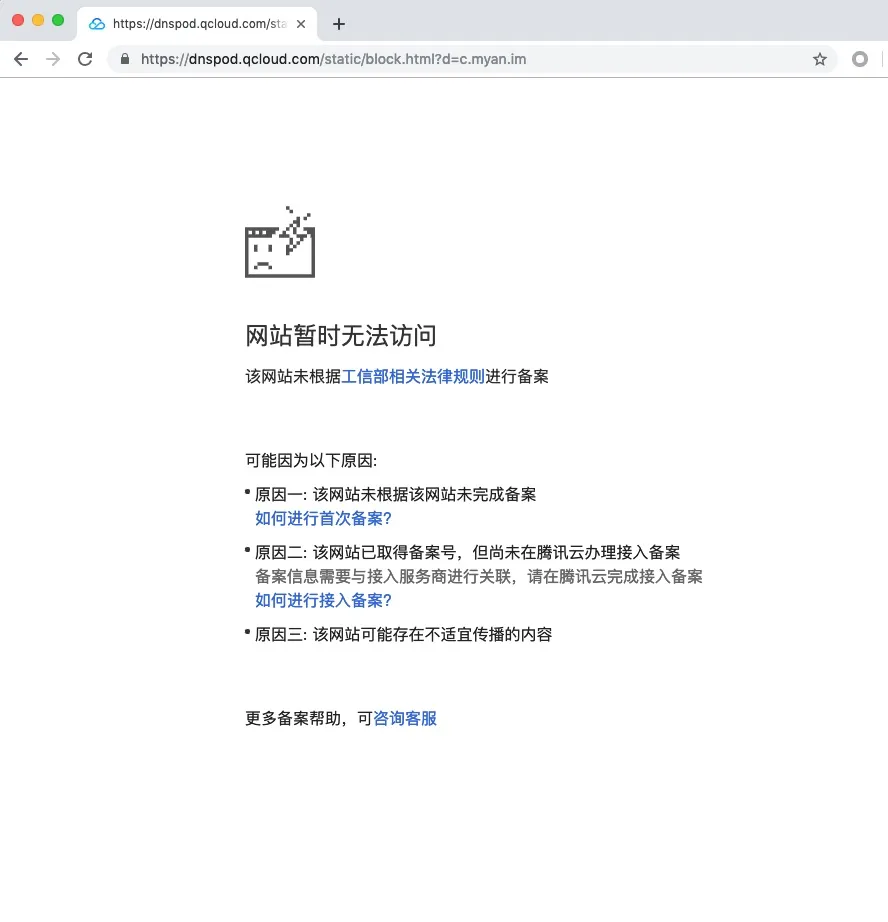The width and height of the screenshot is (888, 922).
Task: Click the padlock icon in the address bar
Action: pos(124,59)
